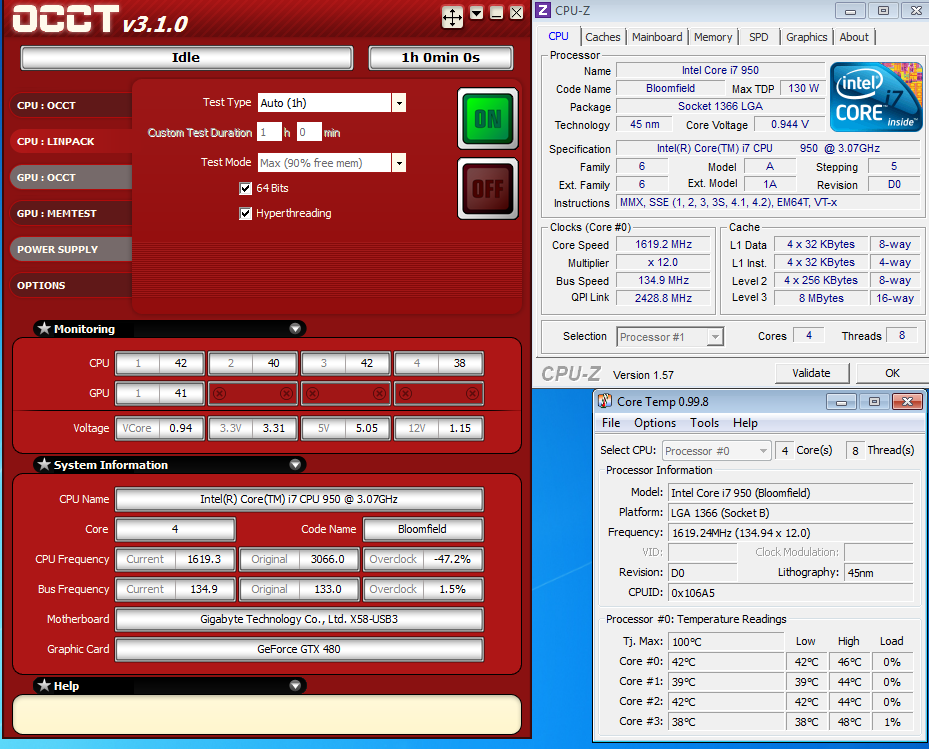The image size is (929, 749).
Task: Collapse the Monitoring section arrow
Action: 295,328
